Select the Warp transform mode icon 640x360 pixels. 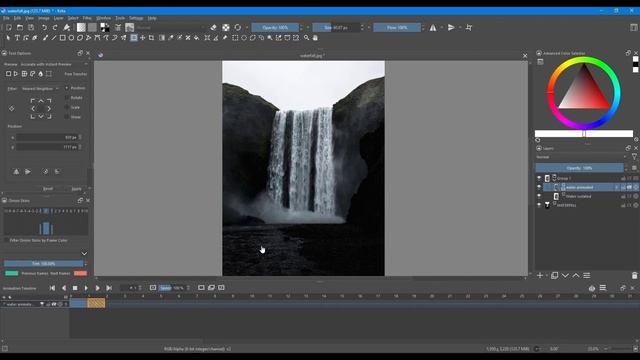24,74
